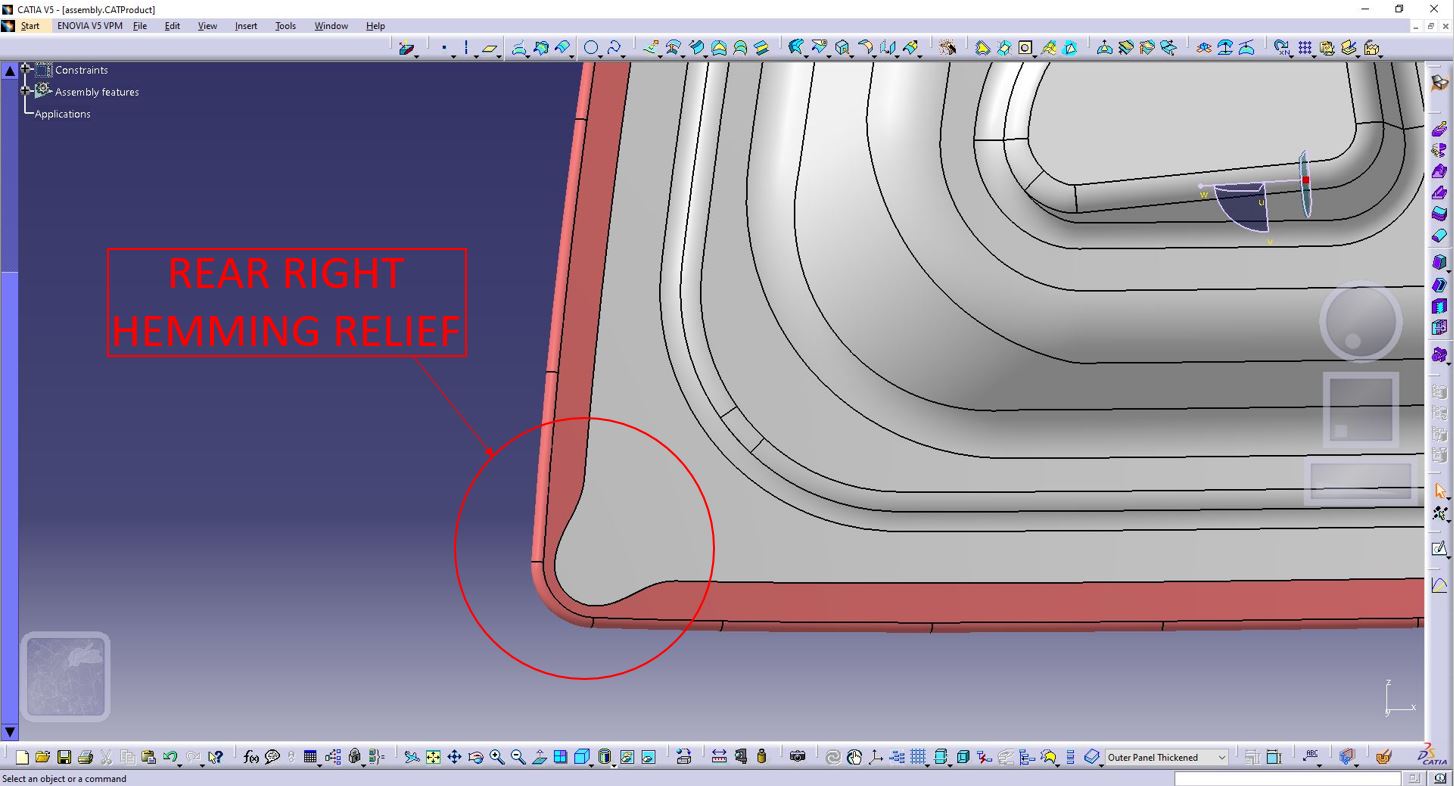
Task: Toggle the geometry tree display icon
Action: pyautogui.click(x=1028, y=758)
